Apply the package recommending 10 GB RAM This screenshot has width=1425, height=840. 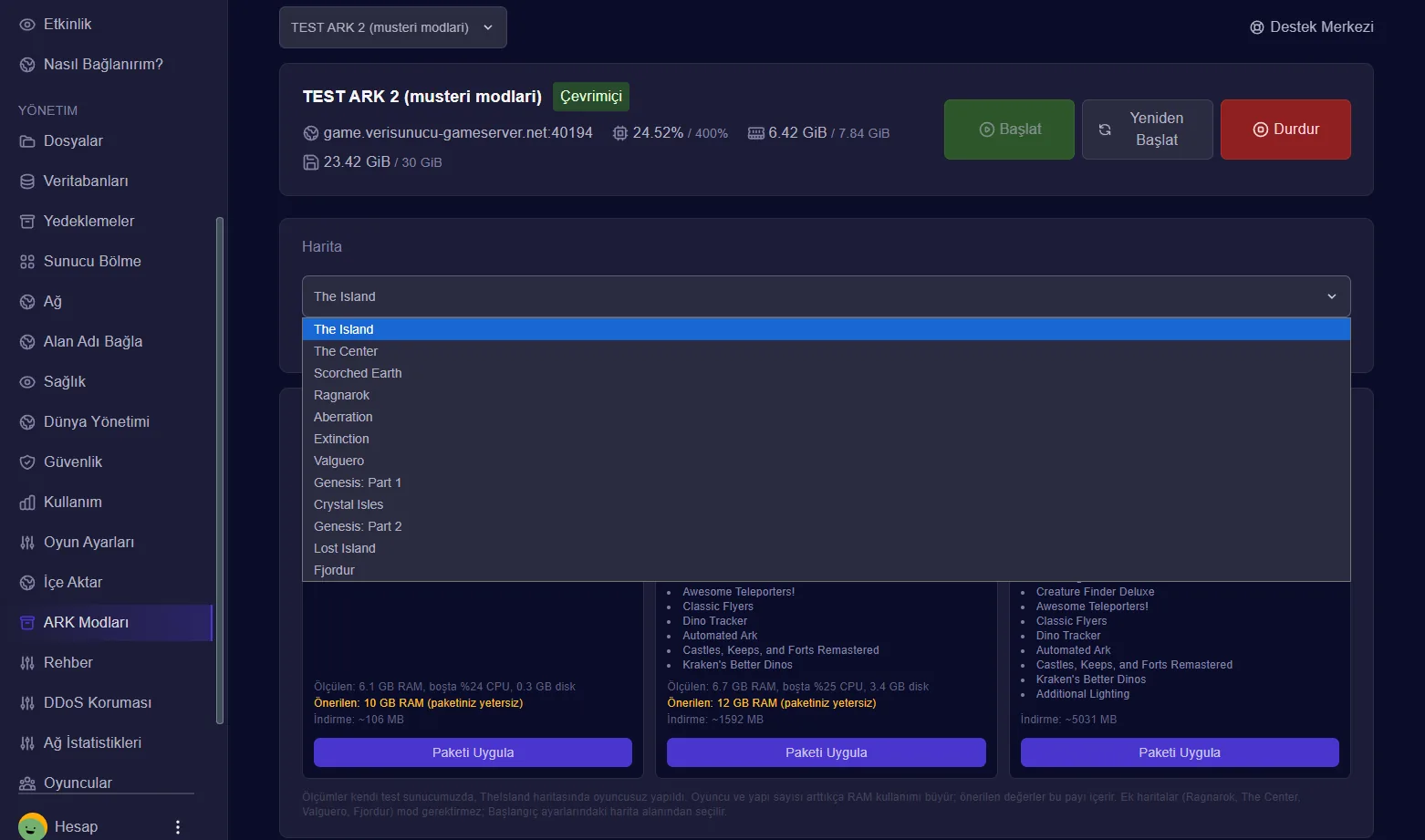click(473, 752)
